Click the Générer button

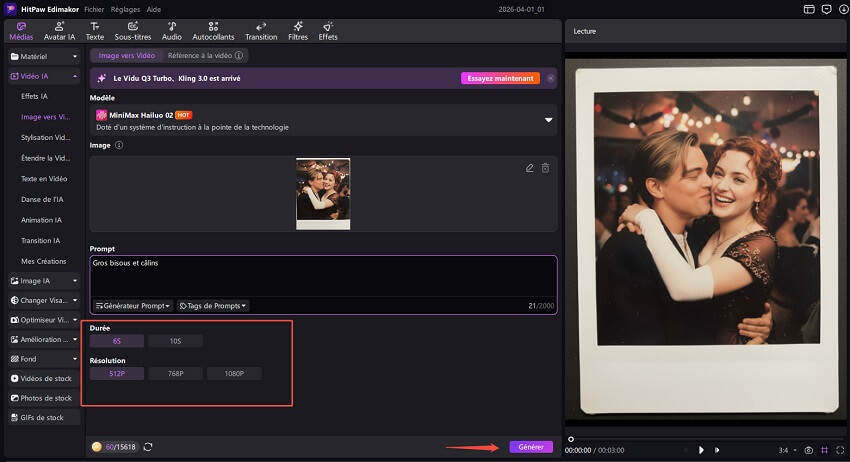[x=530, y=447]
